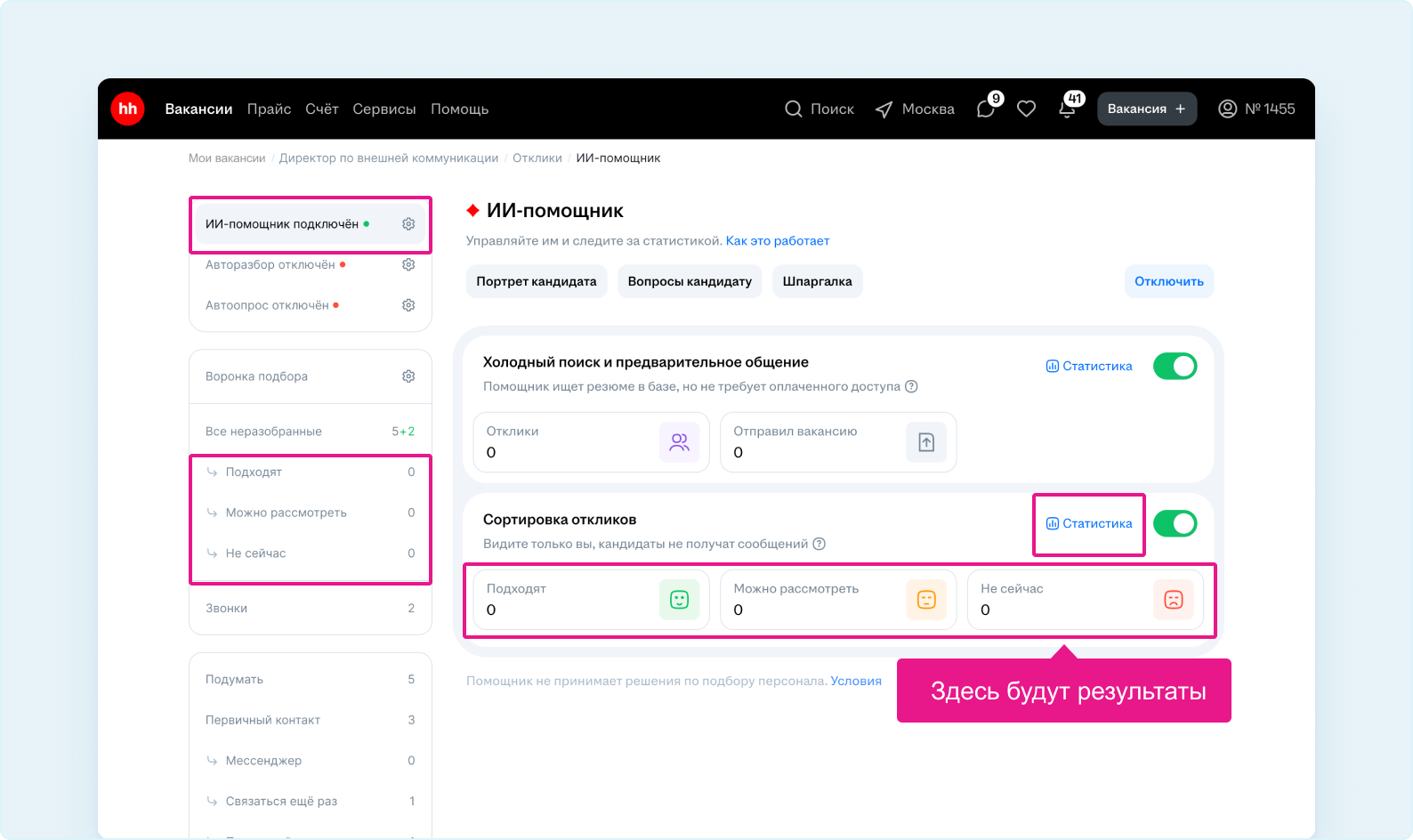This screenshot has height=840, width=1413.
Task: Click help icon beside Сортировка откликов description
Action: 820,544
